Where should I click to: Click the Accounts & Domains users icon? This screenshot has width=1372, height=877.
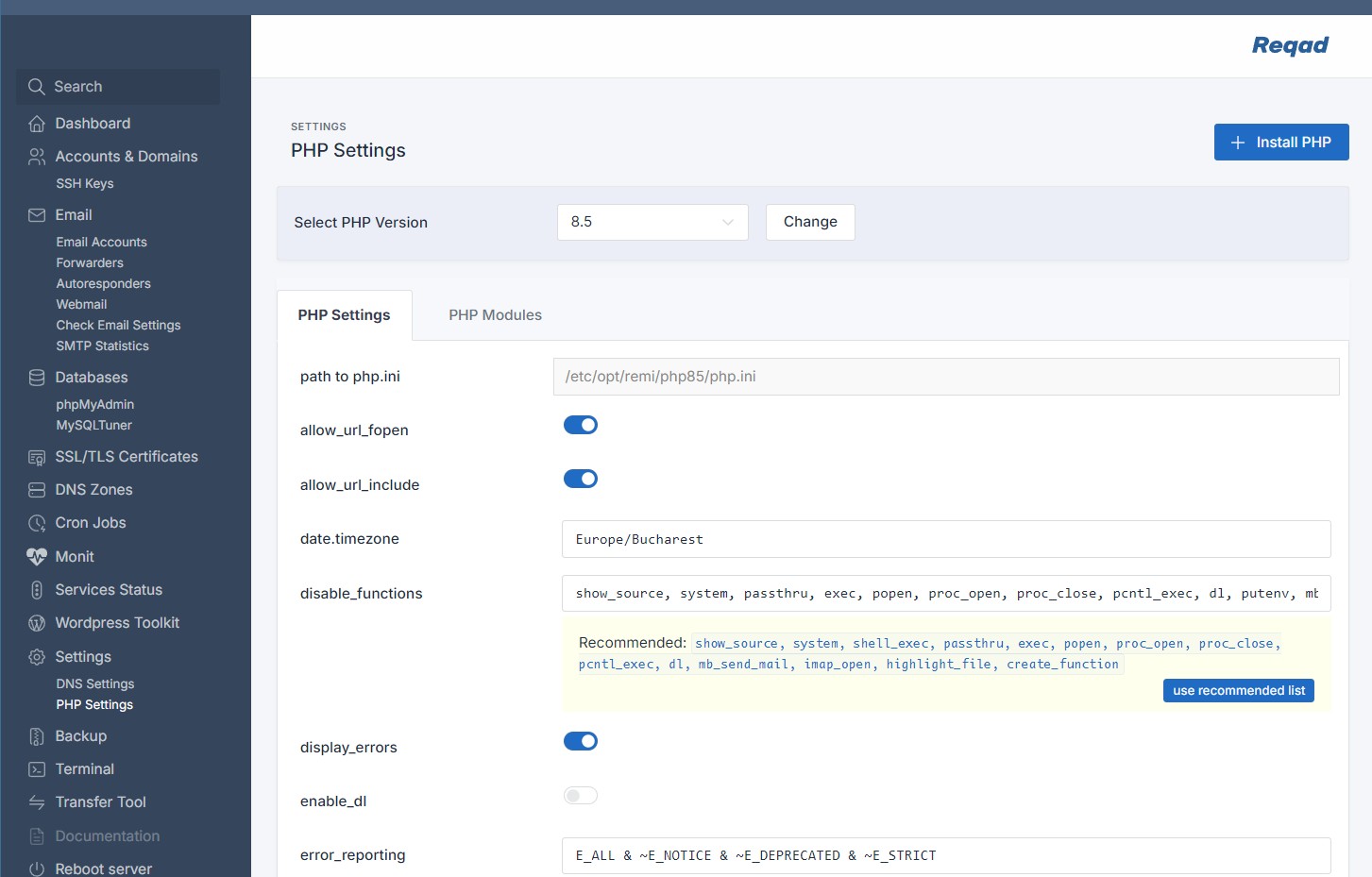point(37,157)
